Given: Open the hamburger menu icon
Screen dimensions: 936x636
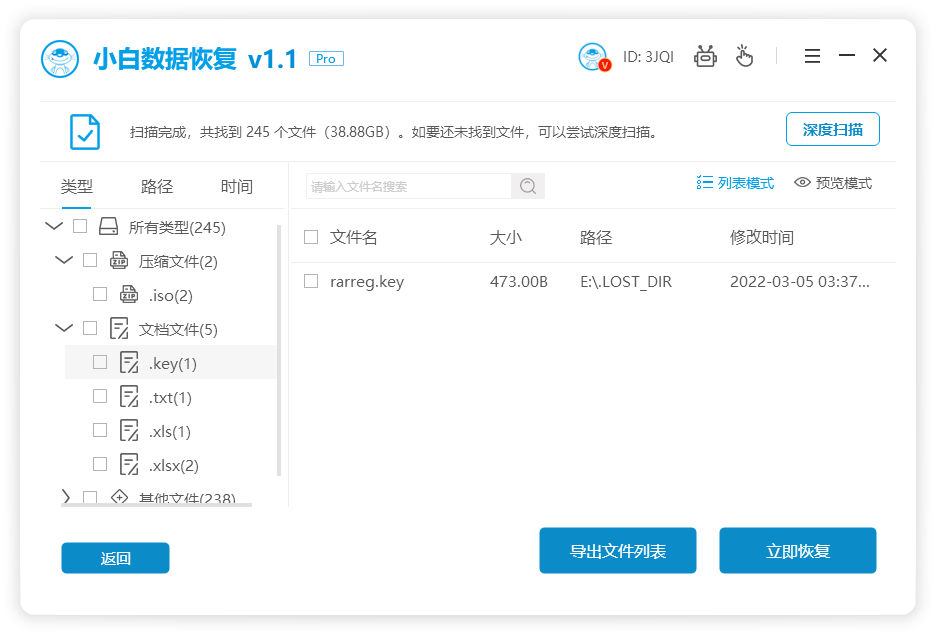Looking at the screenshot, I should (x=812, y=56).
